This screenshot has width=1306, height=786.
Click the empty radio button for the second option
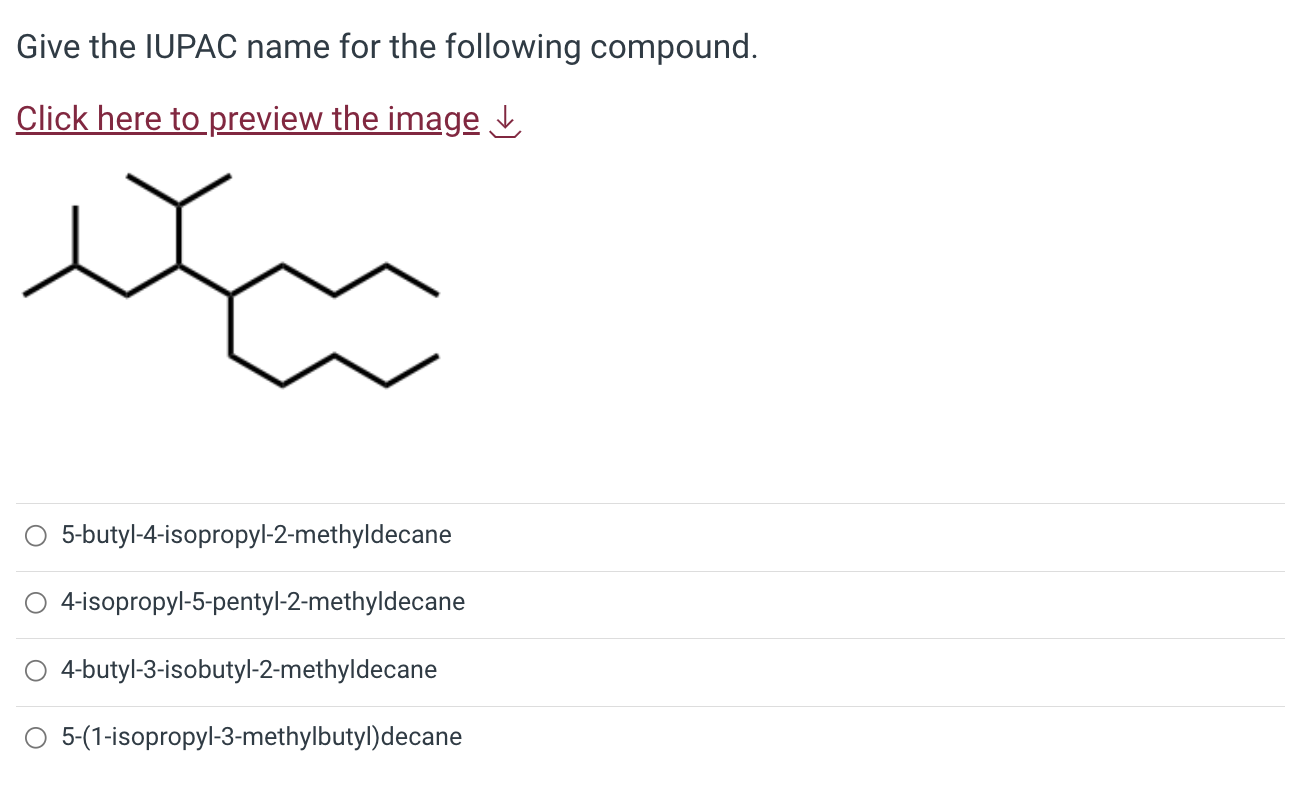(35, 602)
